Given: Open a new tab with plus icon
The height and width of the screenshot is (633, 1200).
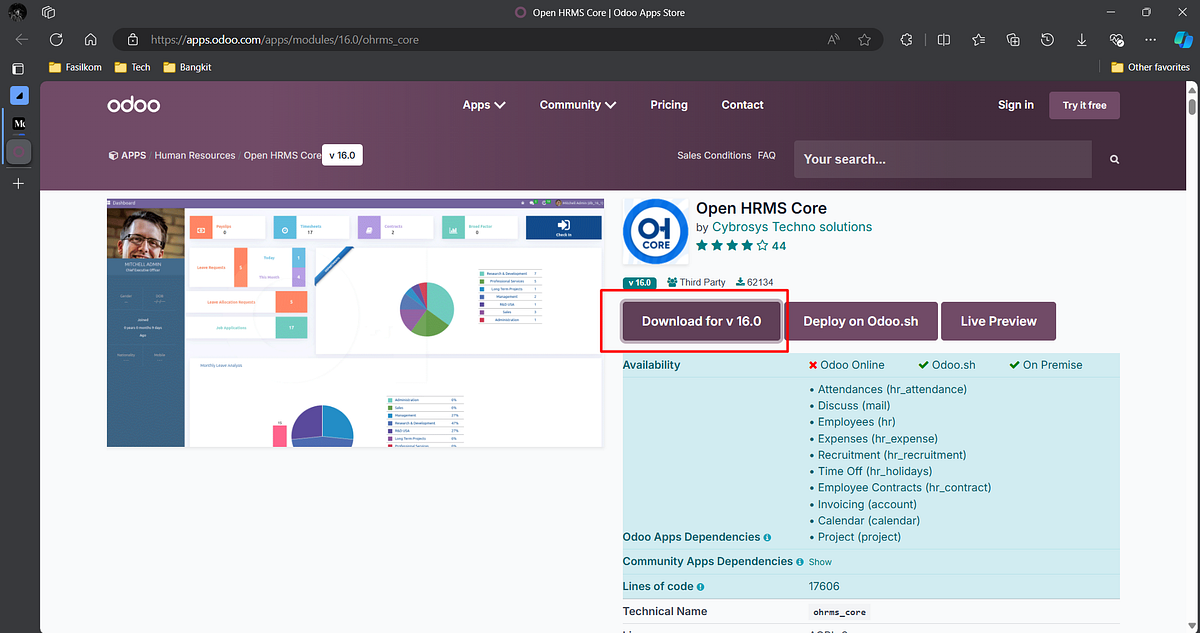Looking at the screenshot, I should pos(17,184).
